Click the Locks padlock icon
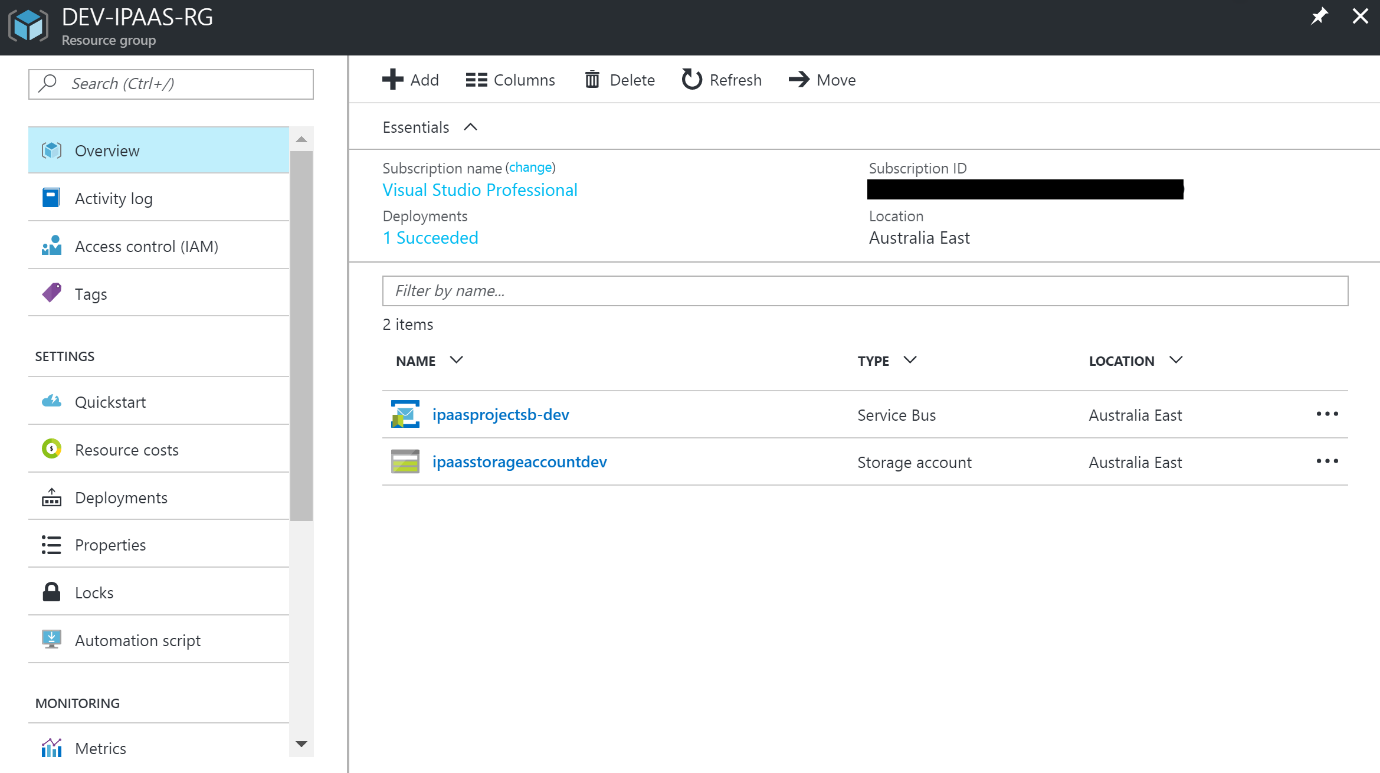The height and width of the screenshot is (773, 1380). [x=51, y=592]
